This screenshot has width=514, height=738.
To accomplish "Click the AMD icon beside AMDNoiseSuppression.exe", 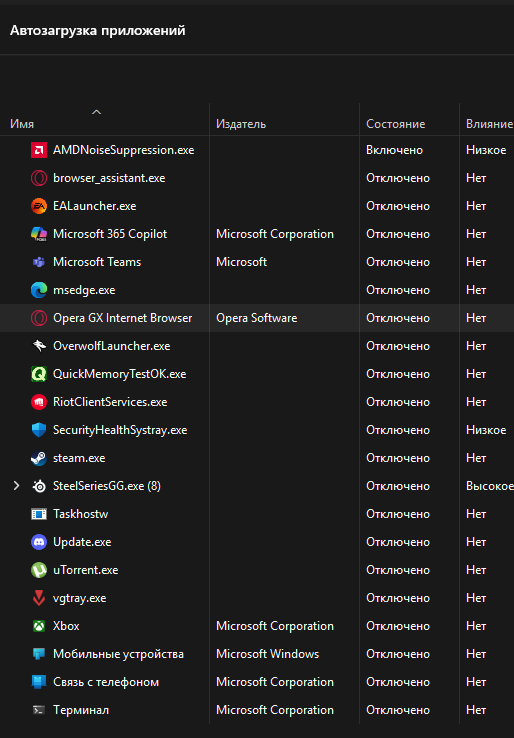I will click(39, 150).
